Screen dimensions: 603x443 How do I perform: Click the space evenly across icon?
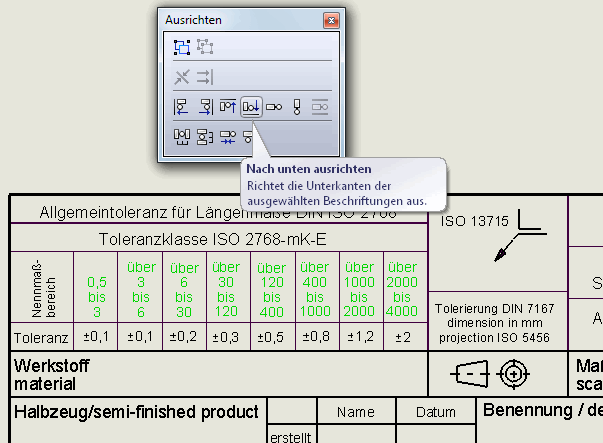[182, 137]
